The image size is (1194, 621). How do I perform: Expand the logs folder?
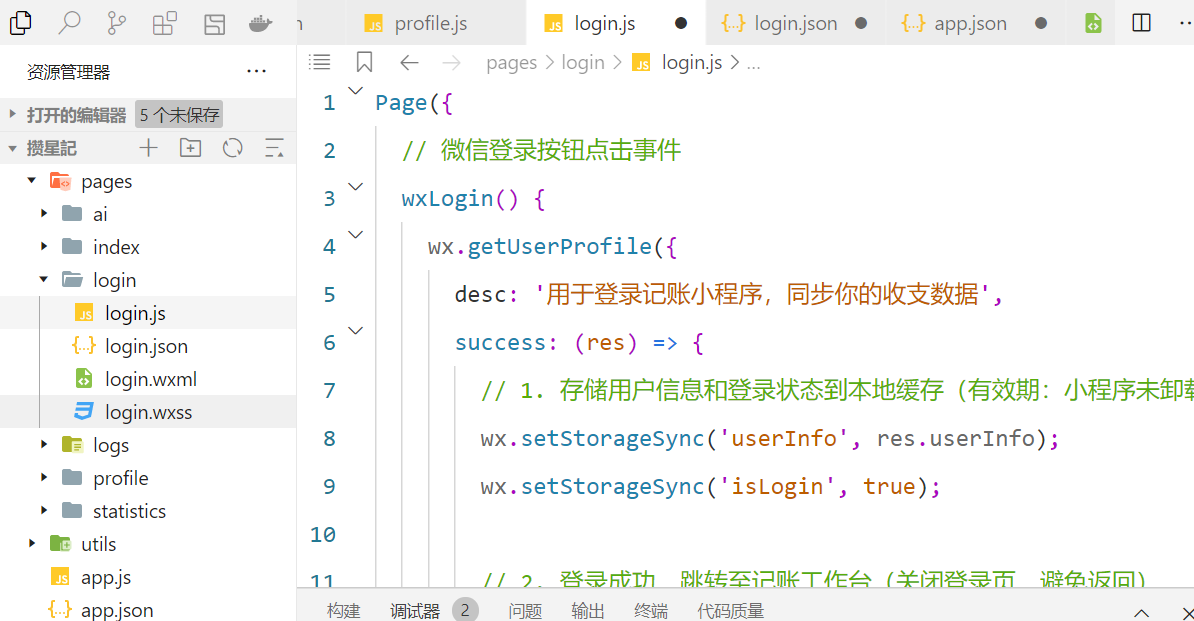point(43,444)
